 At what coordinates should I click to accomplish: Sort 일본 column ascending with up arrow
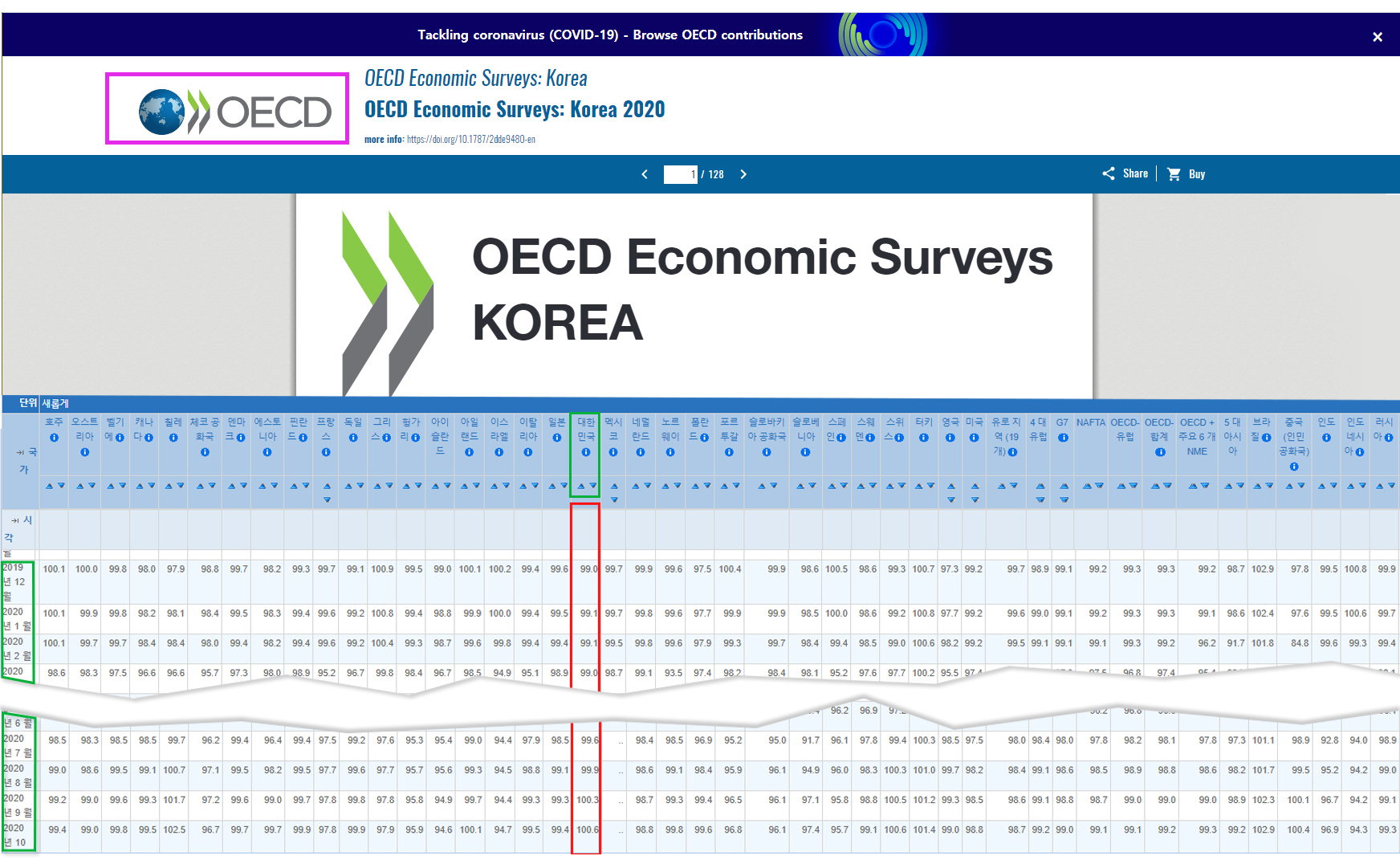[551, 486]
